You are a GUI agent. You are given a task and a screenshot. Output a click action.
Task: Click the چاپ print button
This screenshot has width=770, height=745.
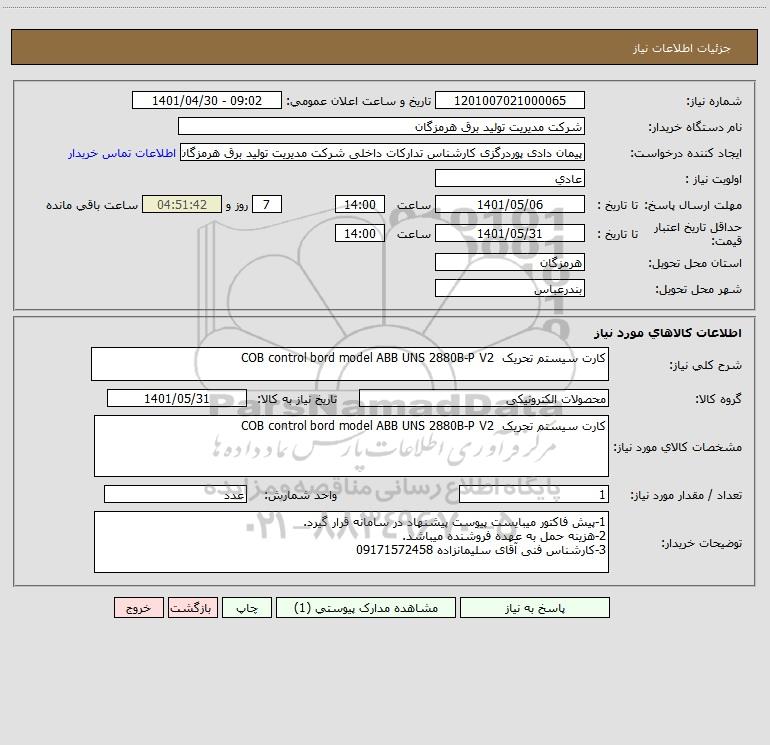(x=247, y=607)
